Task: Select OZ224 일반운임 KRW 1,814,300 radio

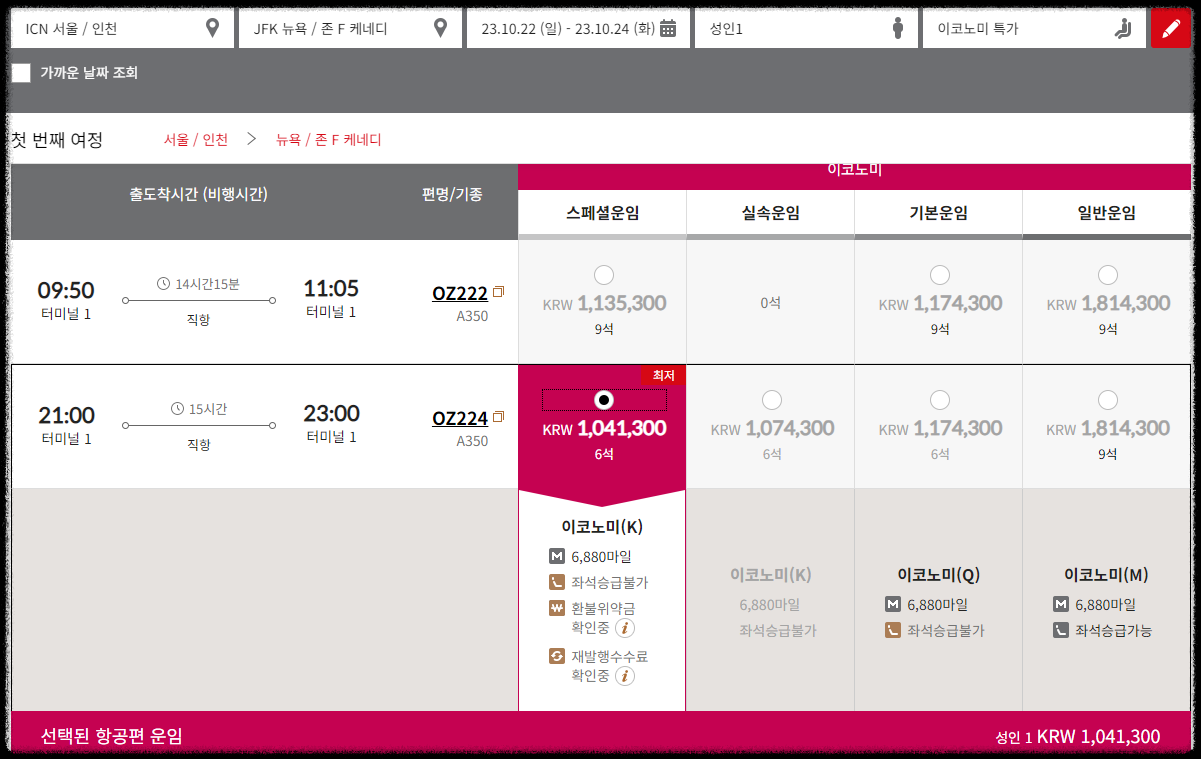Action: pos(1107,400)
